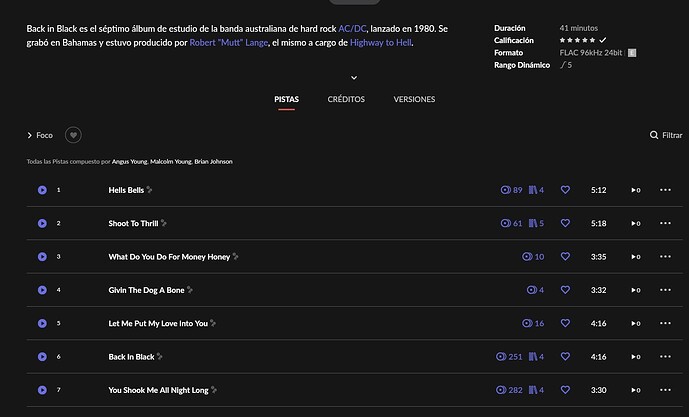Click the Back In Black track title
The image size is (689, 417).
(131, 357)
